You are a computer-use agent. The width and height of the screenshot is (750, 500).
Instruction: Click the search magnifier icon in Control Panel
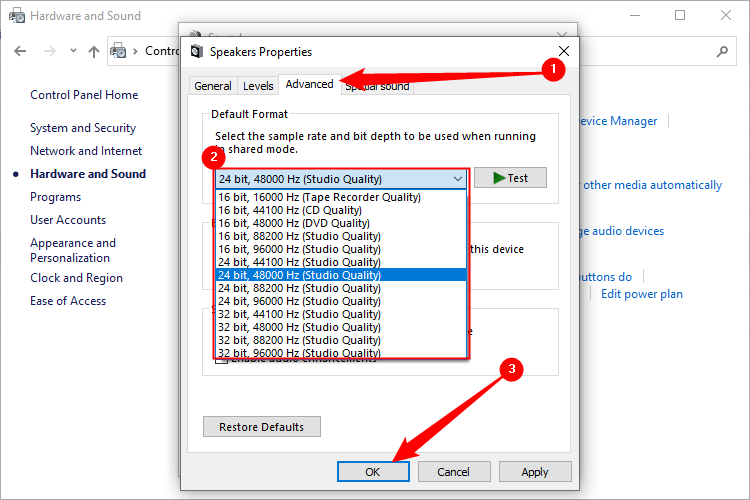tap(722, 51)
